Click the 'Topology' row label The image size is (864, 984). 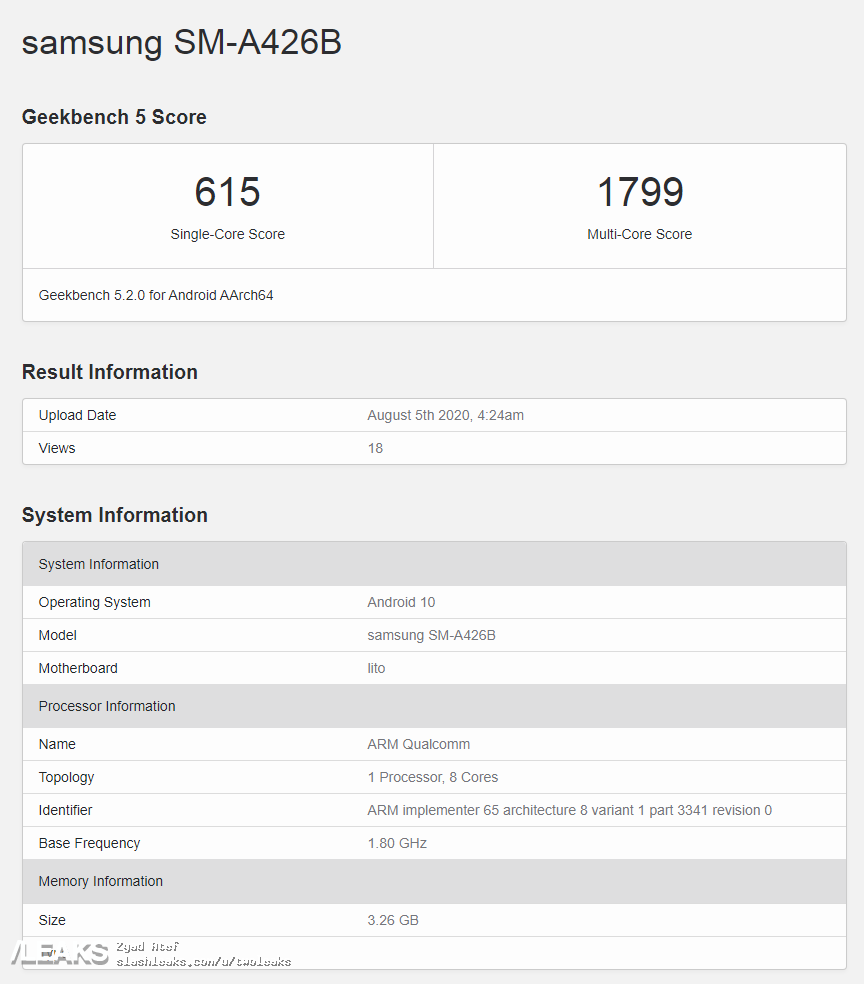tap(66, 777)
